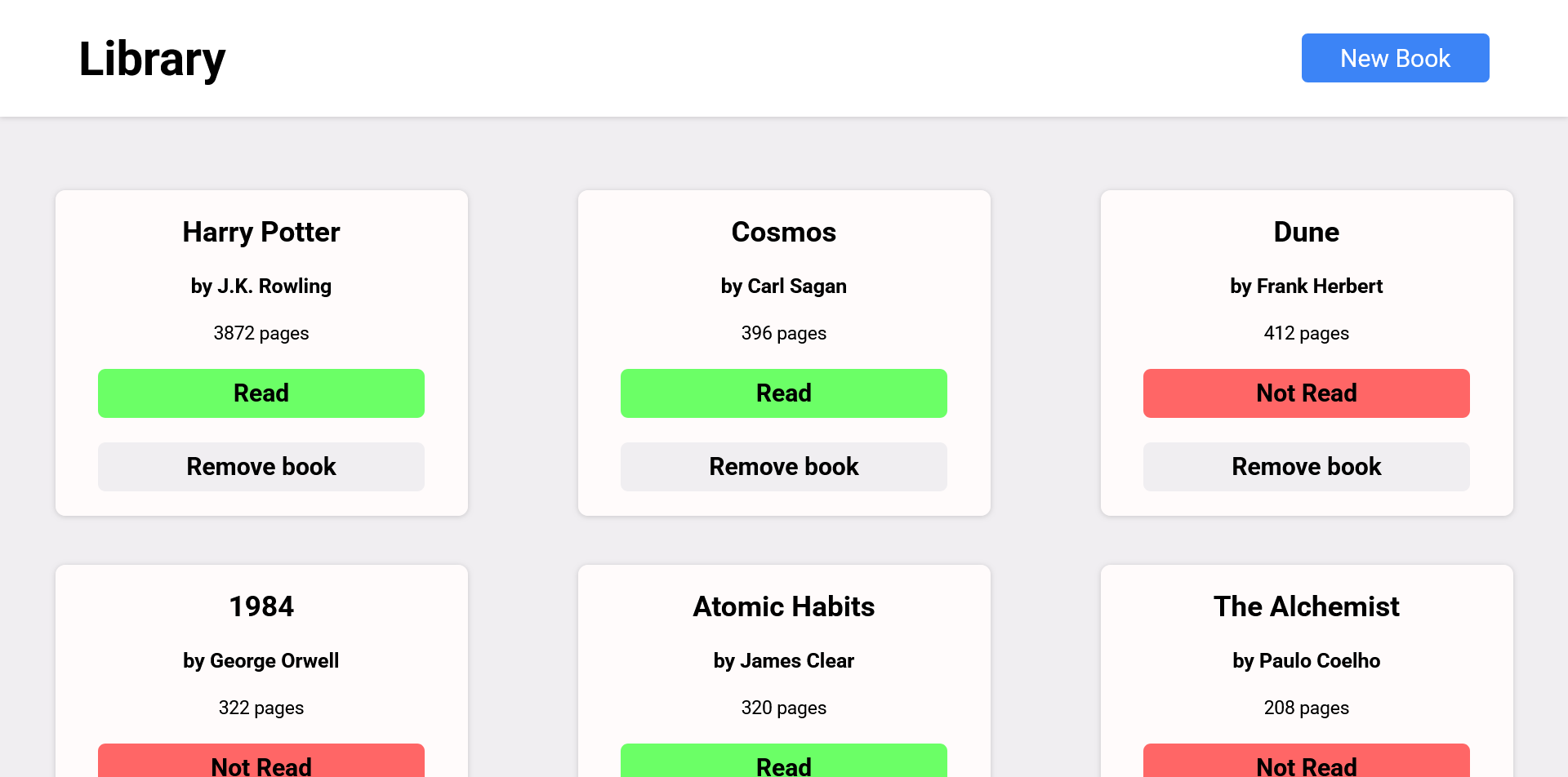Click author text by Frank Herbert
The height and width of the screenshot is (777, 1568).
1307,286
